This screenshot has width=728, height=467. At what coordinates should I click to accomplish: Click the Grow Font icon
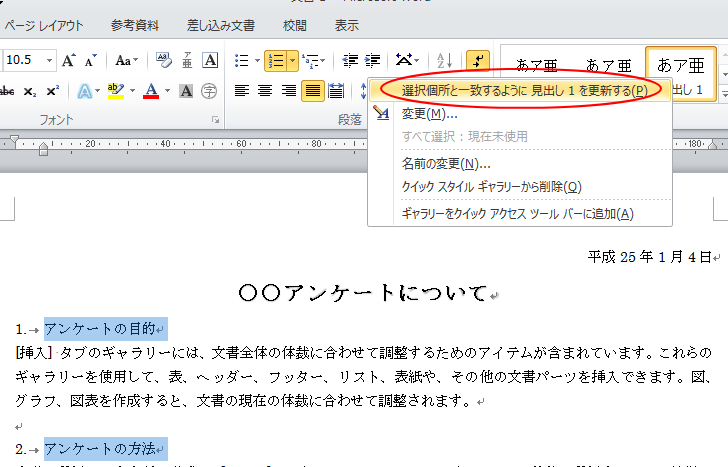pos(69,60)
